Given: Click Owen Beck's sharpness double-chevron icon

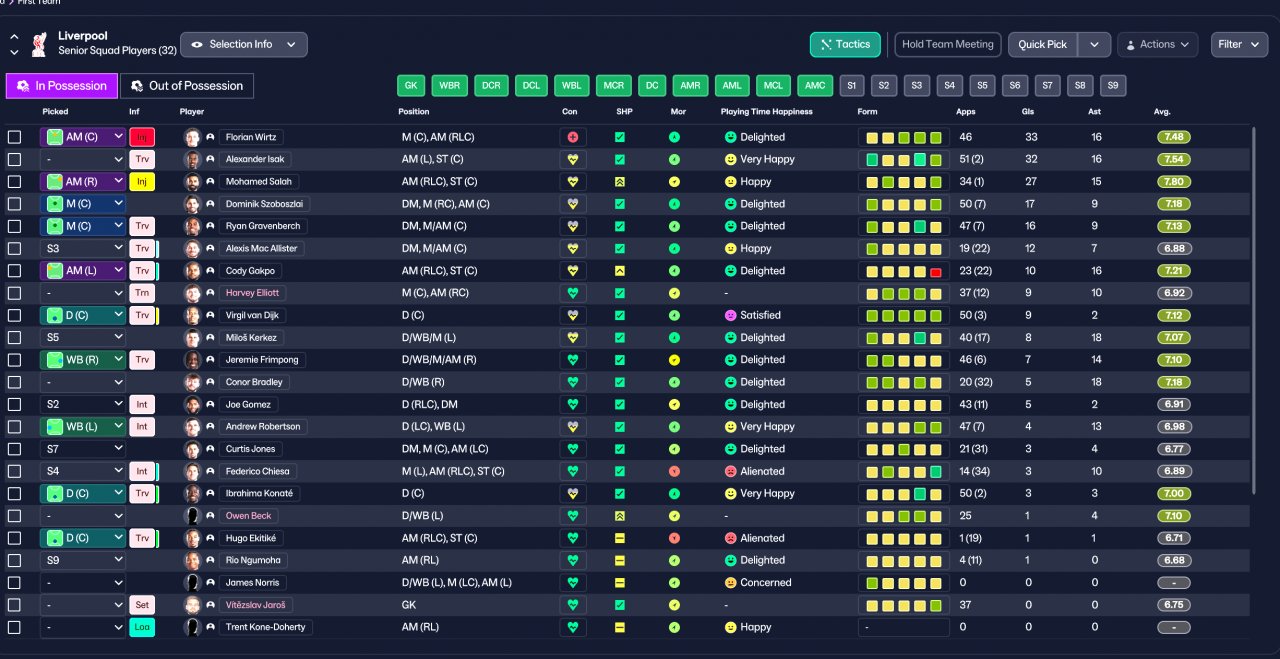Looking at the screenshot, I should pyautogui.click(x=620, y=516).
